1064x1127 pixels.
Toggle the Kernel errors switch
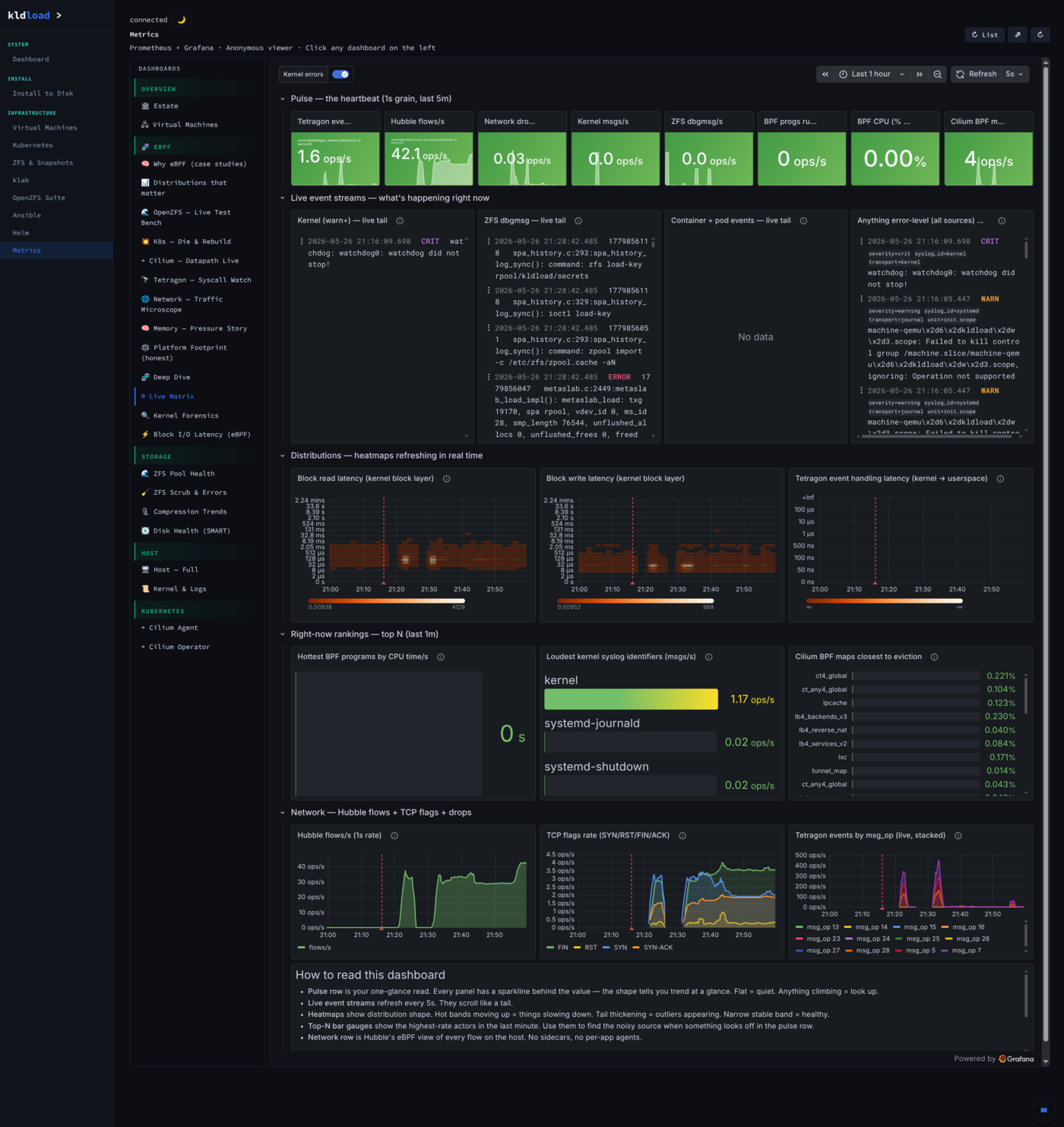[340, 74]
